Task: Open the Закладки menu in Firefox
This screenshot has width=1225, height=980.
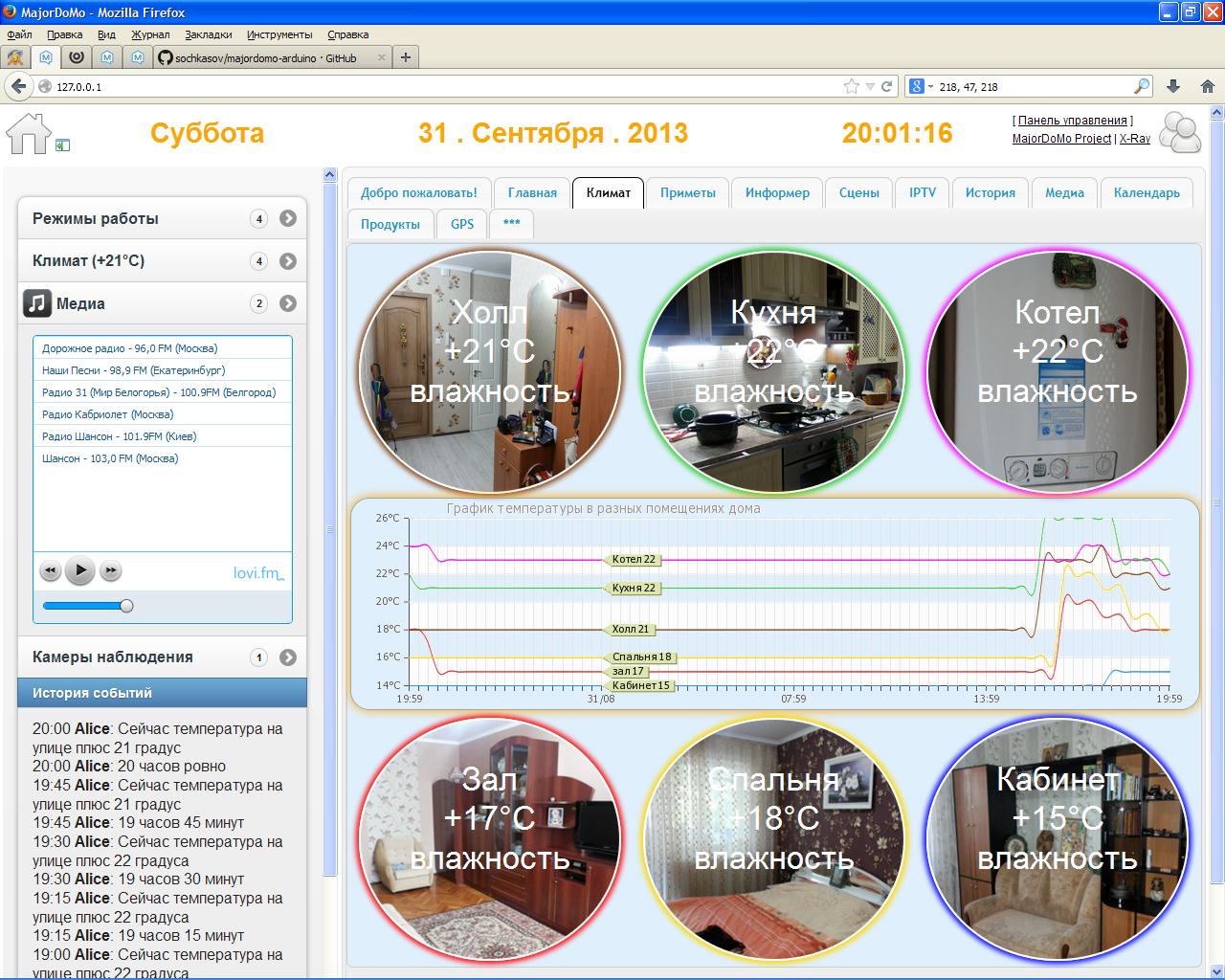Action: pyautogui.click(x=208, y=34)
